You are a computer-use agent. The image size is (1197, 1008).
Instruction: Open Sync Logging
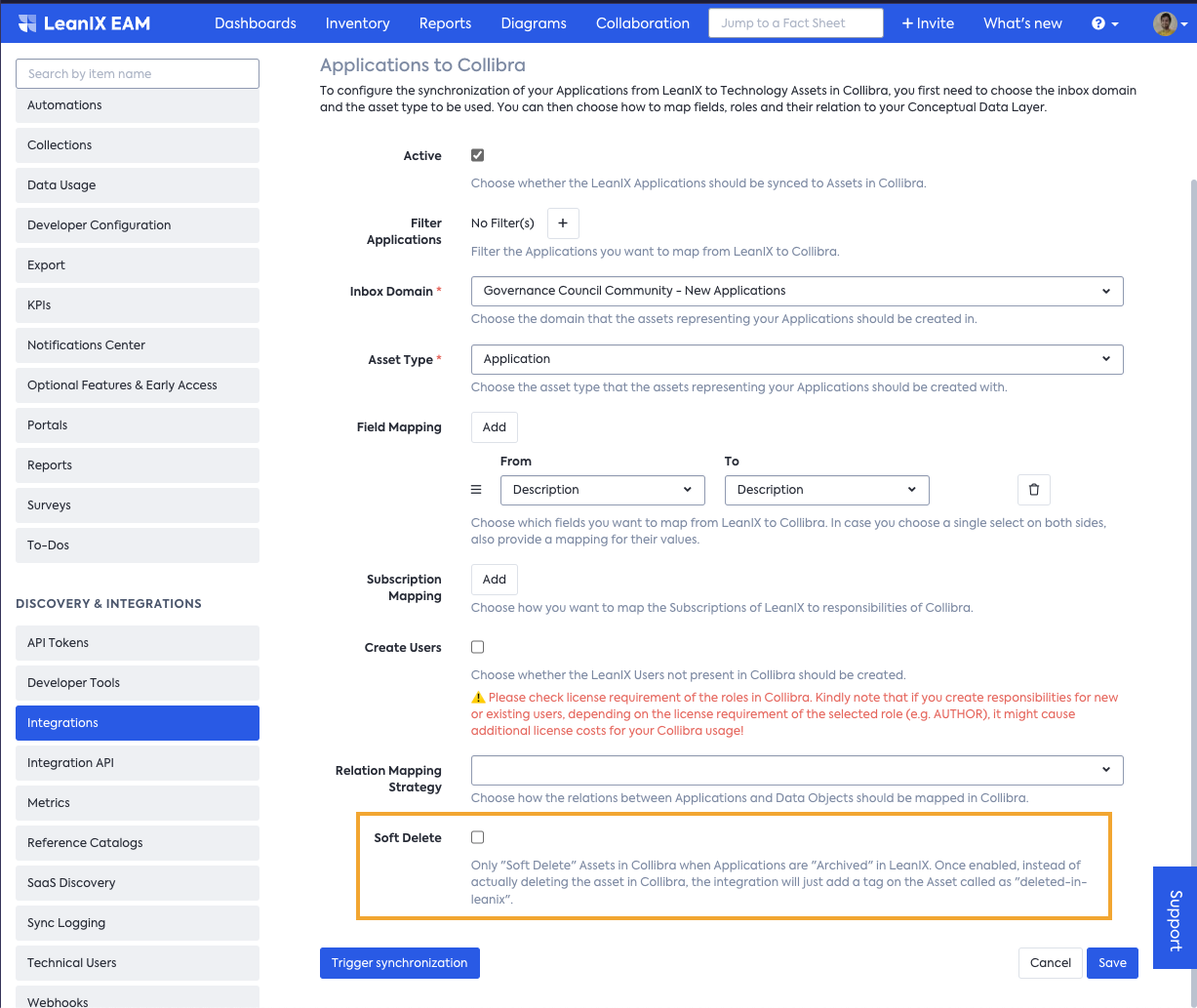pos(138,923)
